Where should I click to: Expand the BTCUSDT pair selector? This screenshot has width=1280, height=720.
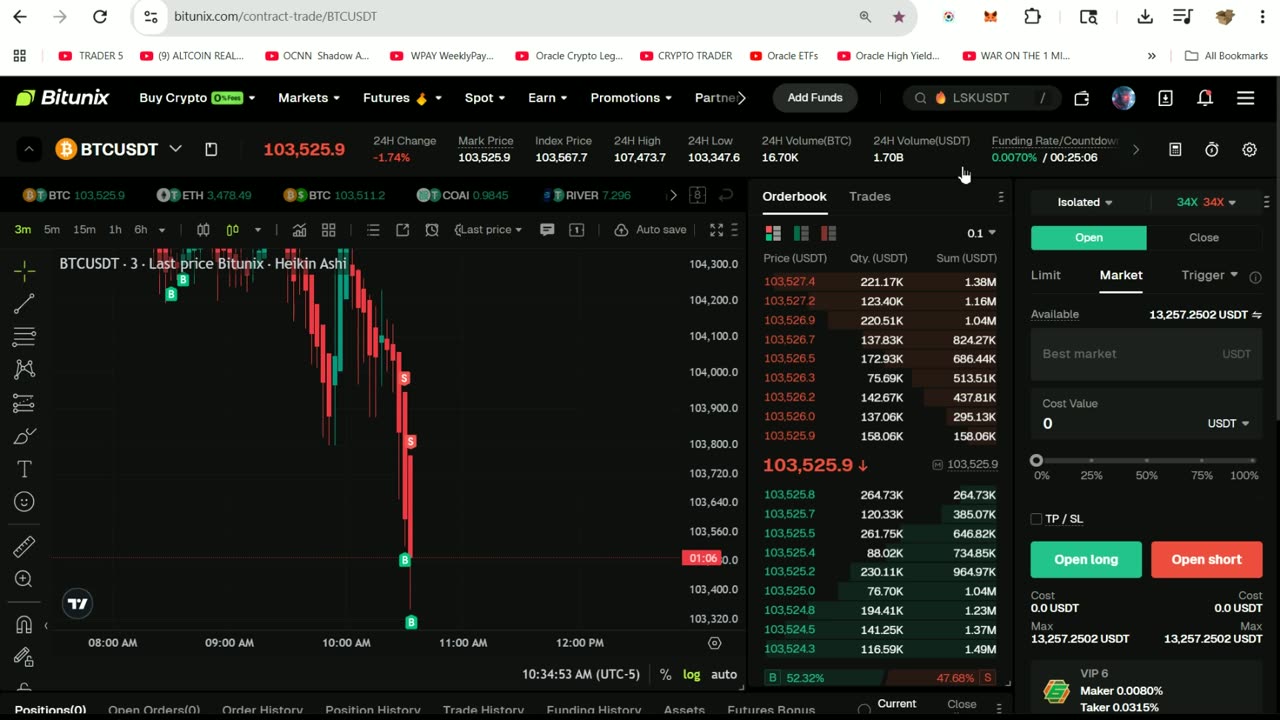(175, 149)
